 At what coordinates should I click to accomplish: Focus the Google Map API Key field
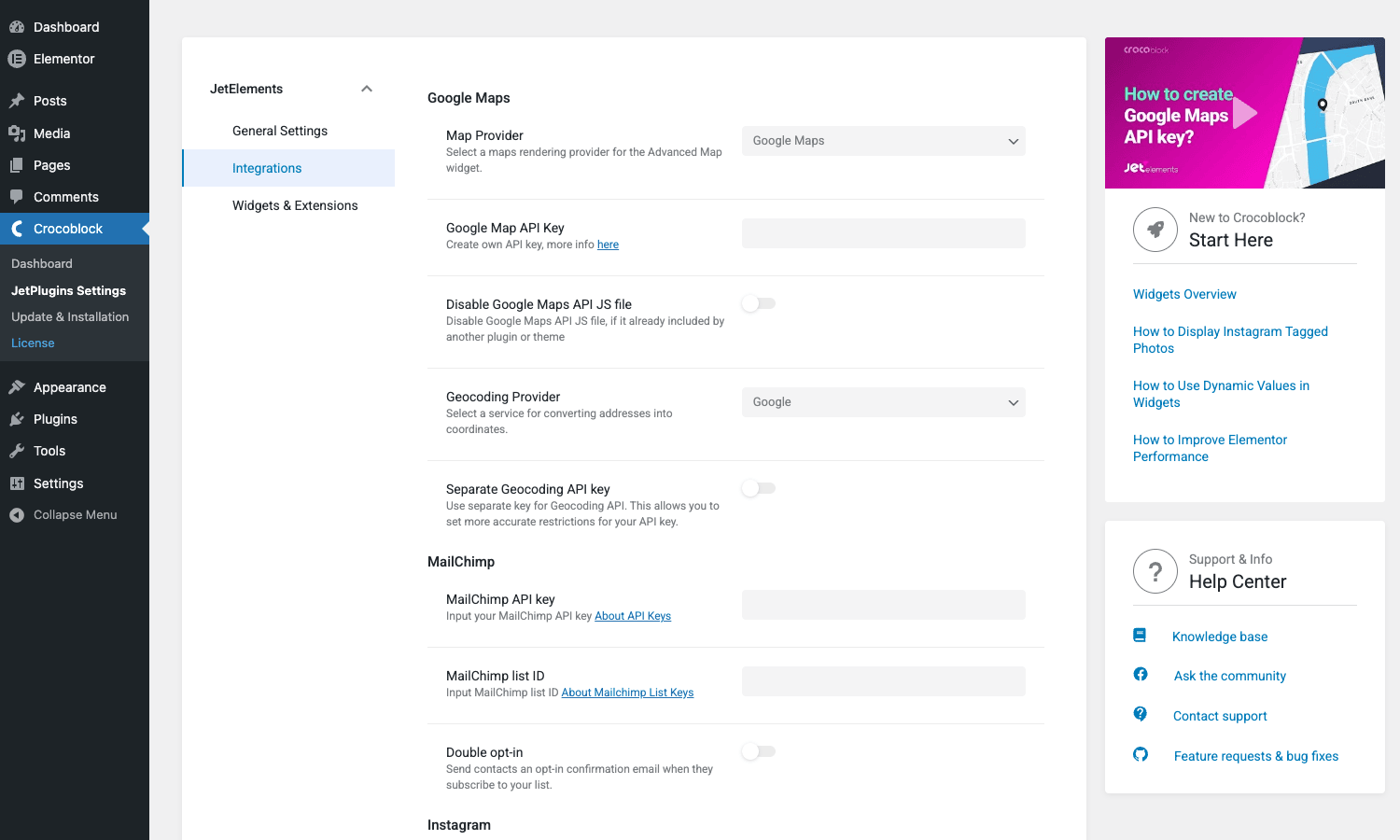pos(884,233)
